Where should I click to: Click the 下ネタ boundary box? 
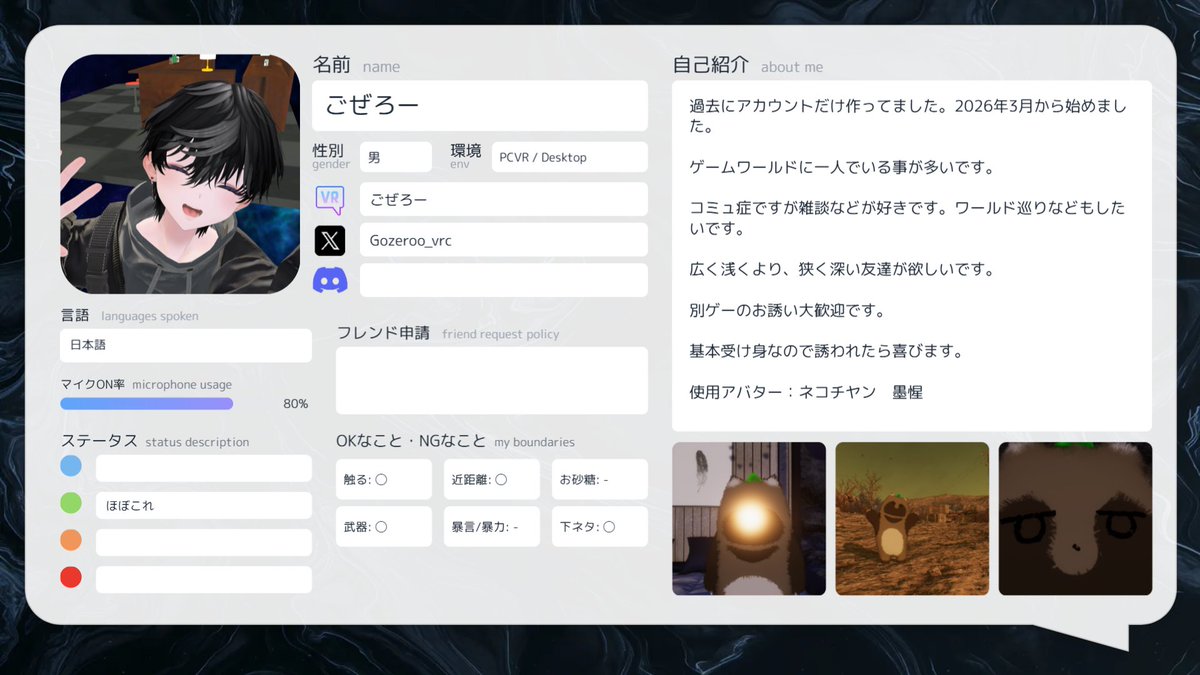click(600, 526)
